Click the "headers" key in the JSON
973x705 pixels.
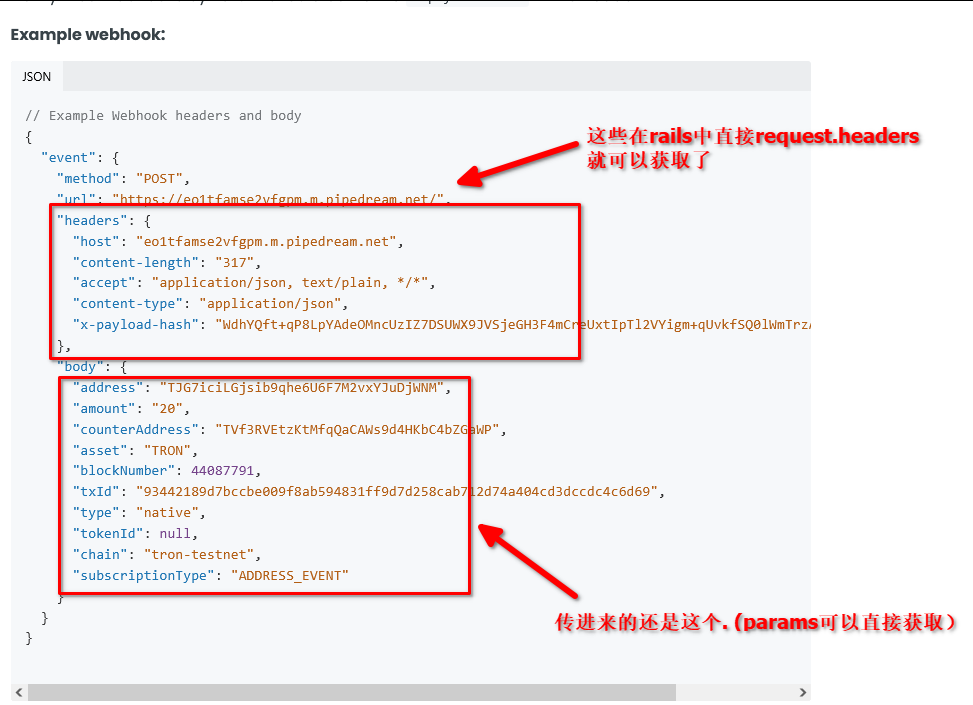coord(92,221)
